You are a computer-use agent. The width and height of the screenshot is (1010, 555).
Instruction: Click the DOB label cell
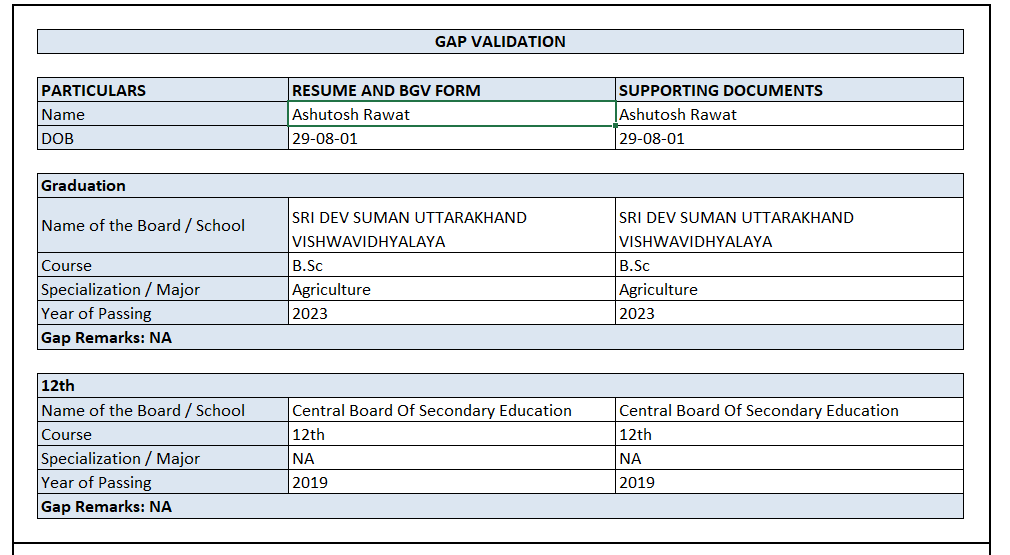(x=163, y=139)
